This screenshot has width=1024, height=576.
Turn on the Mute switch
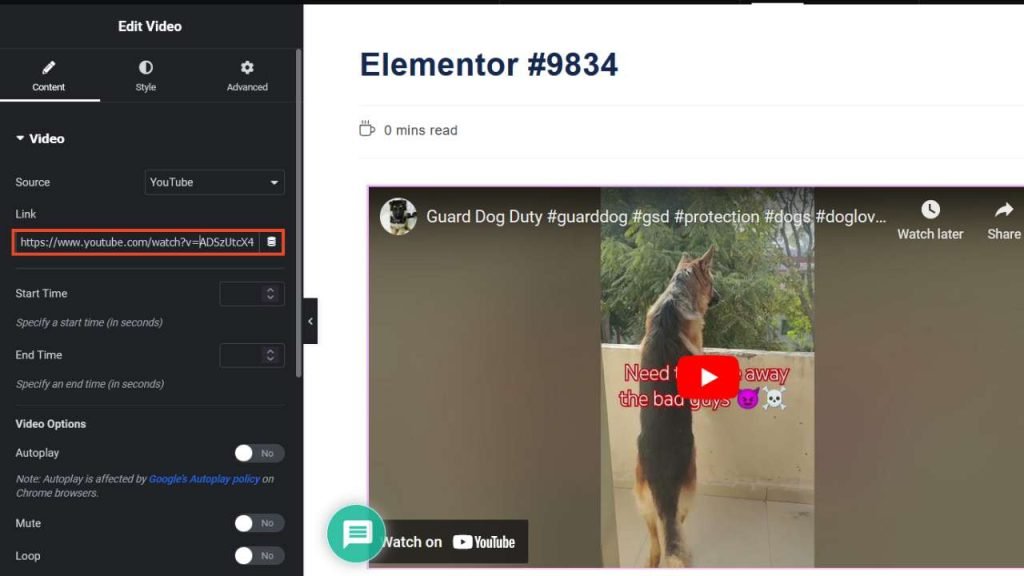point(259,523)
